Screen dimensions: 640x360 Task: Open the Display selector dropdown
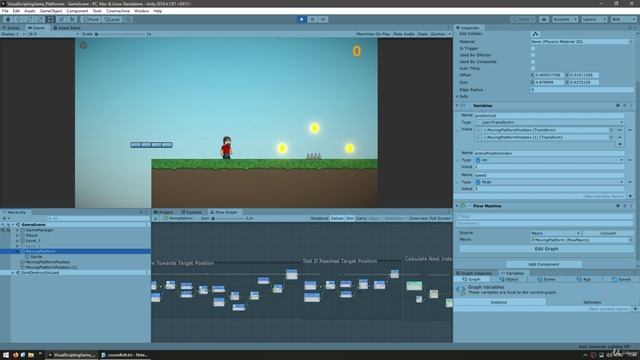click(13, 34)
